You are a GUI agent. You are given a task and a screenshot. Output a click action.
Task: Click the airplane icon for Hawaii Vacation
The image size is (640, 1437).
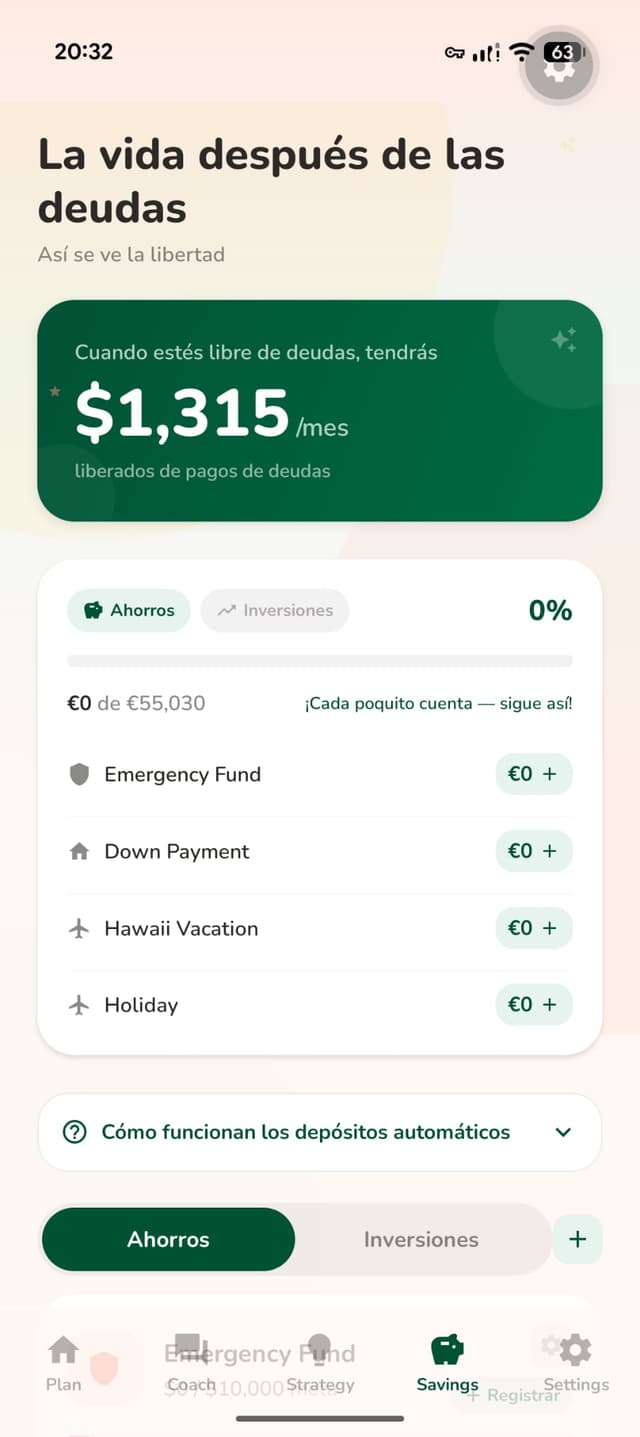[x=81, y=928]
